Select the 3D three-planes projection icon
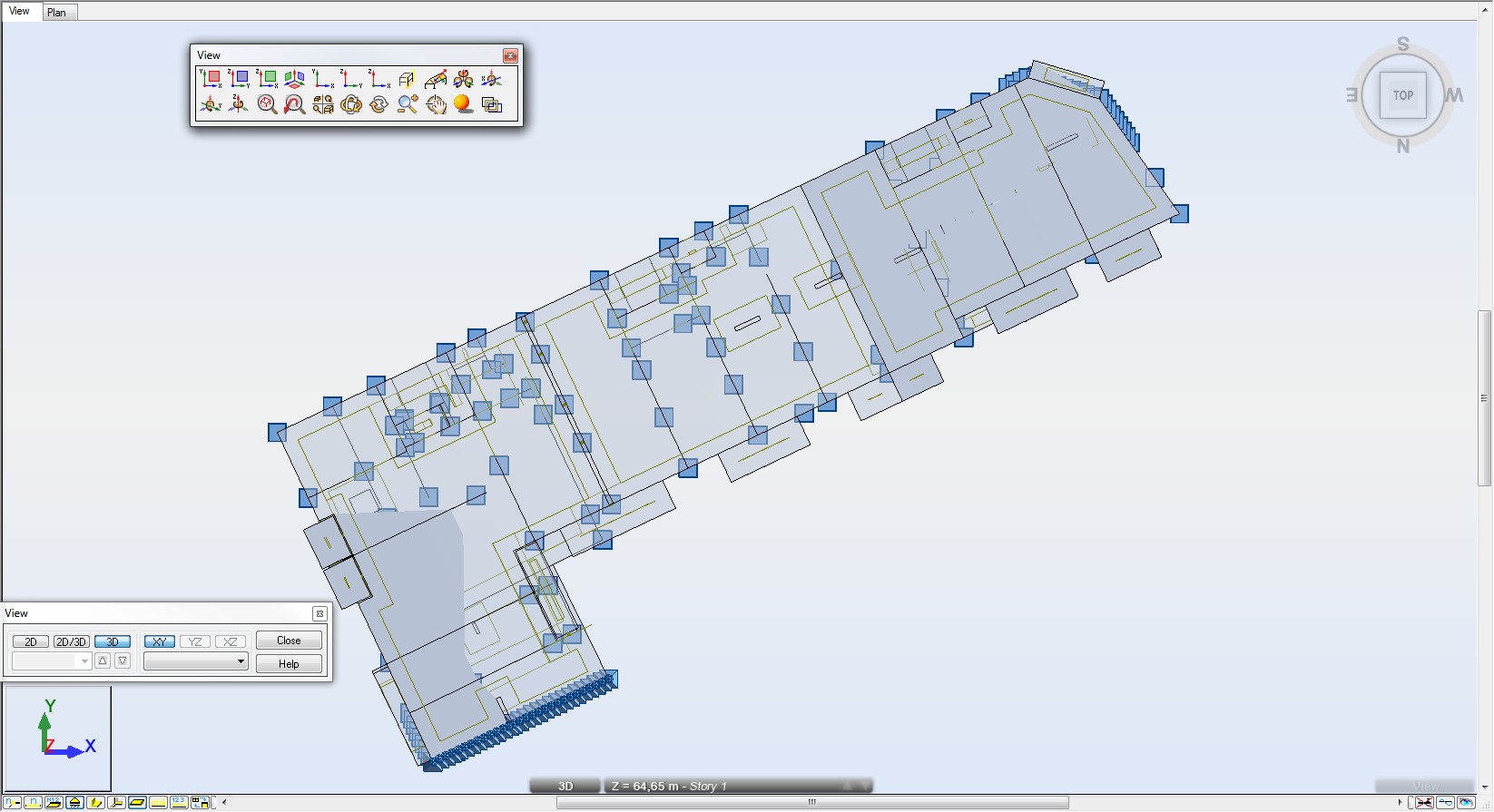1494x812 pixels. point(295,79)
